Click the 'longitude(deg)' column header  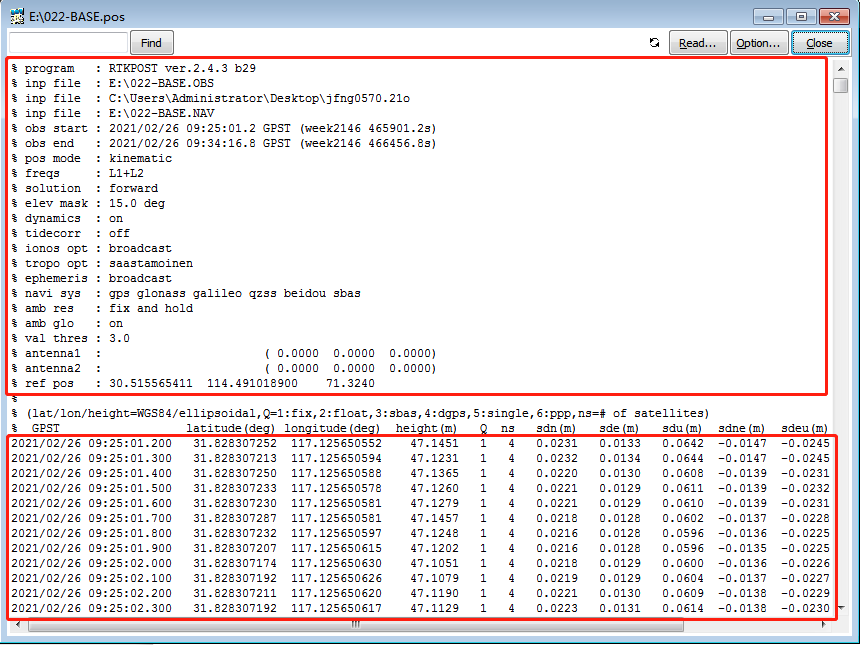332,428
